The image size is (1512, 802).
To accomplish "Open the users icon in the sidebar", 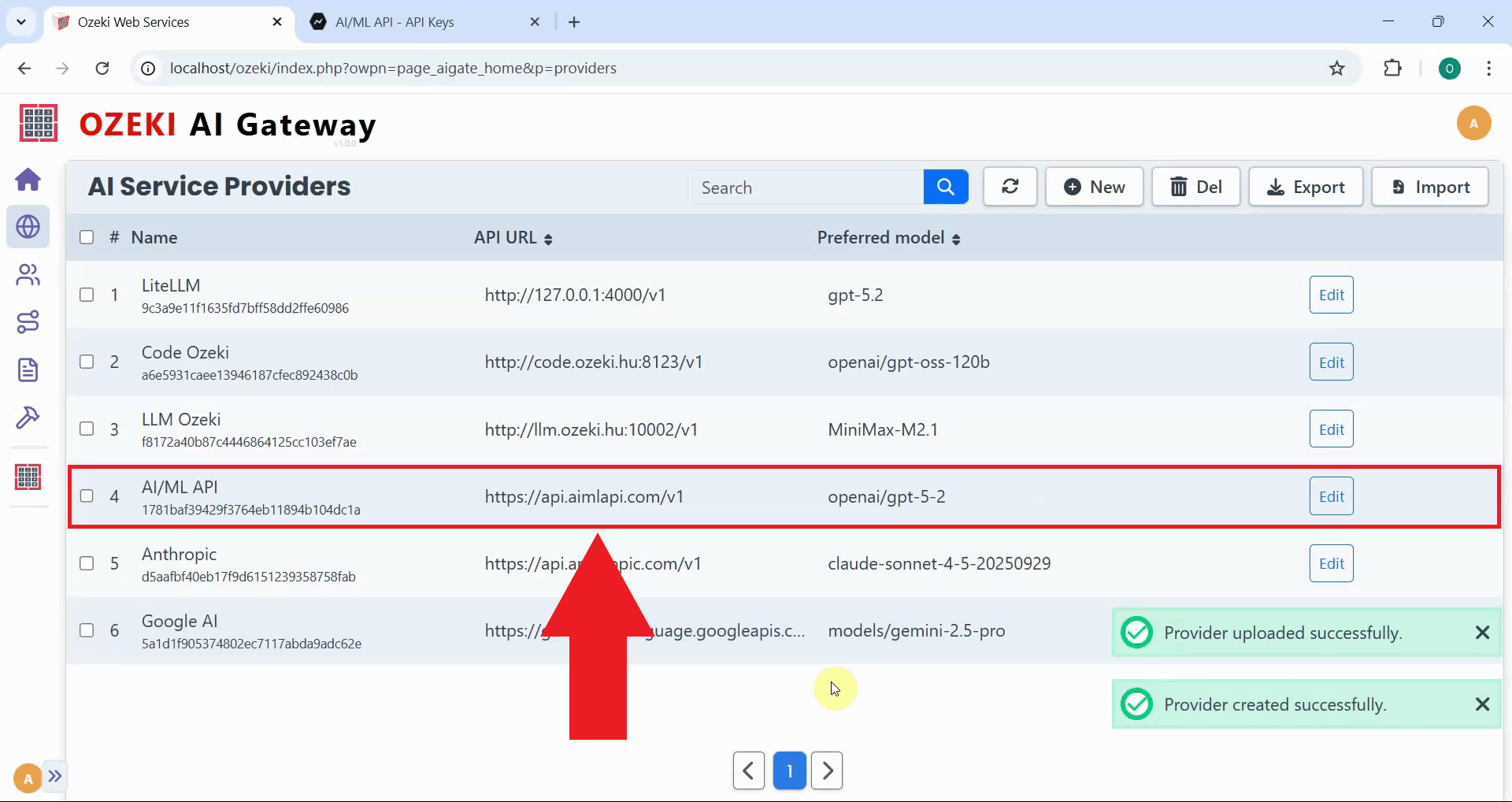I will point(28,275).
